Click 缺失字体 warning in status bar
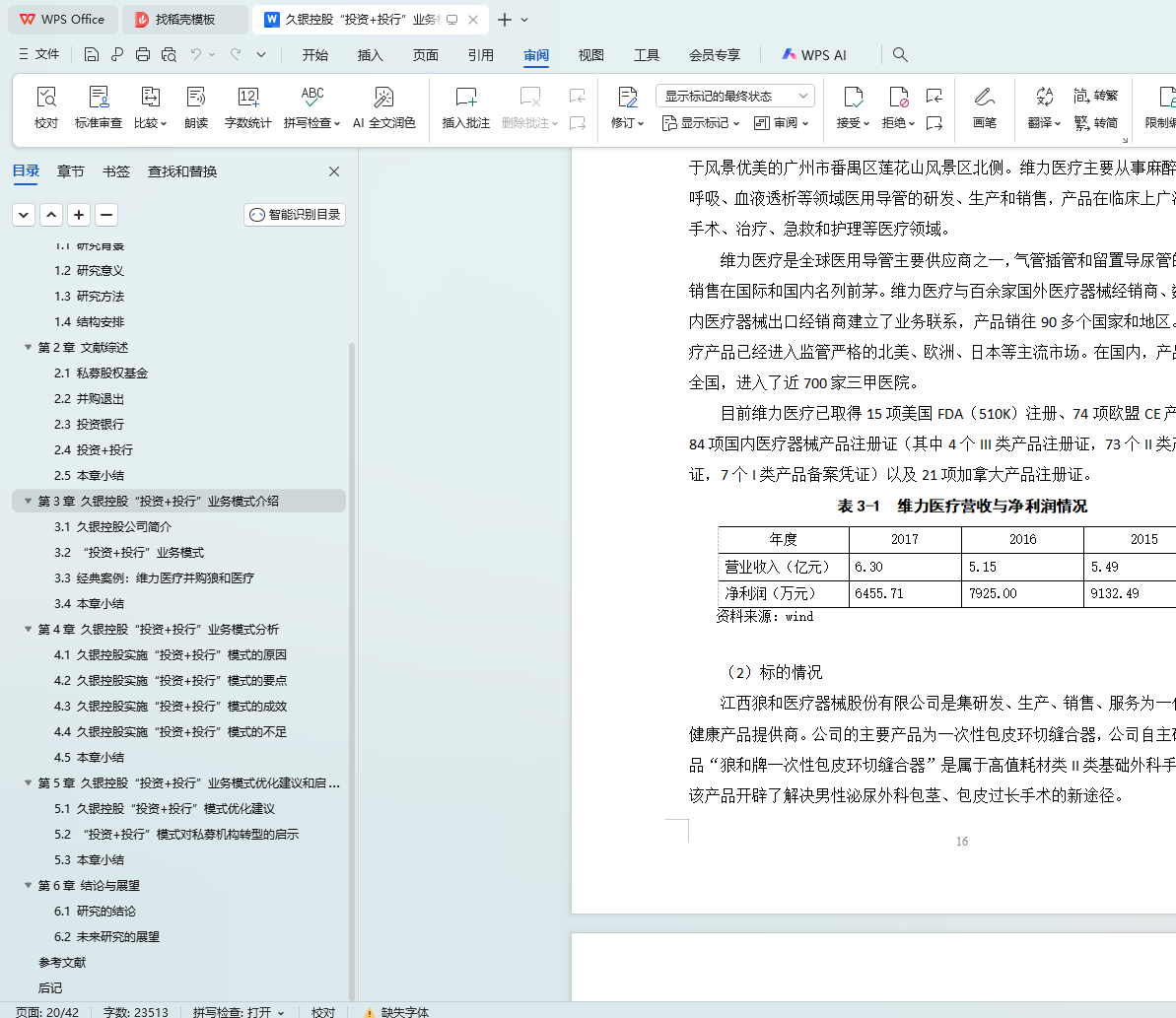Image resolution: width=1176 pixels, height=1018 pixels. pos(396,1012)
